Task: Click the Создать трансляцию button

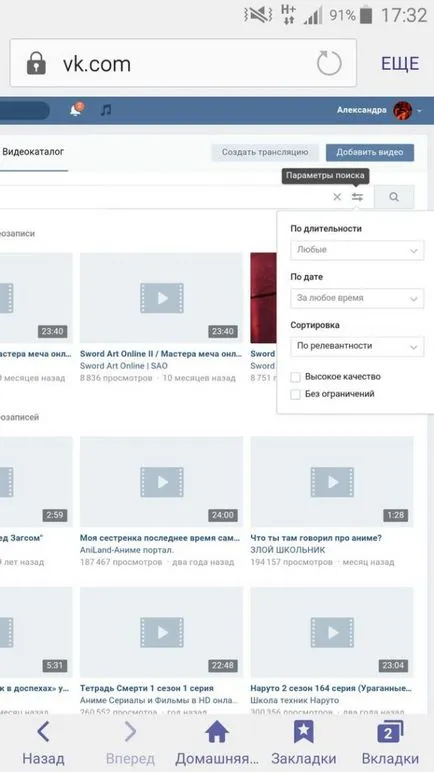Action: click(265, 152)
